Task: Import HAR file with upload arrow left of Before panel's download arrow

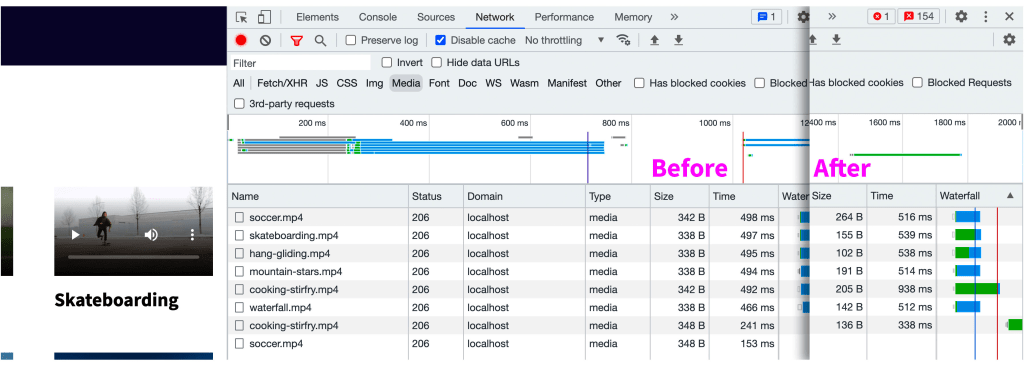Action: point(654,40)
